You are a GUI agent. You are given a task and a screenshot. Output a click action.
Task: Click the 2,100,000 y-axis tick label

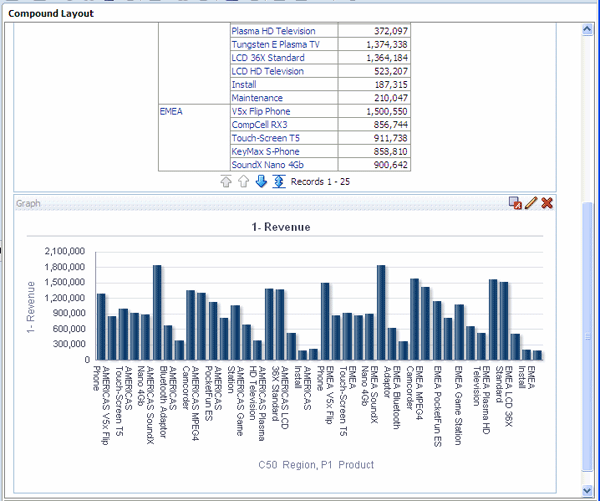(x=65, y=251)
